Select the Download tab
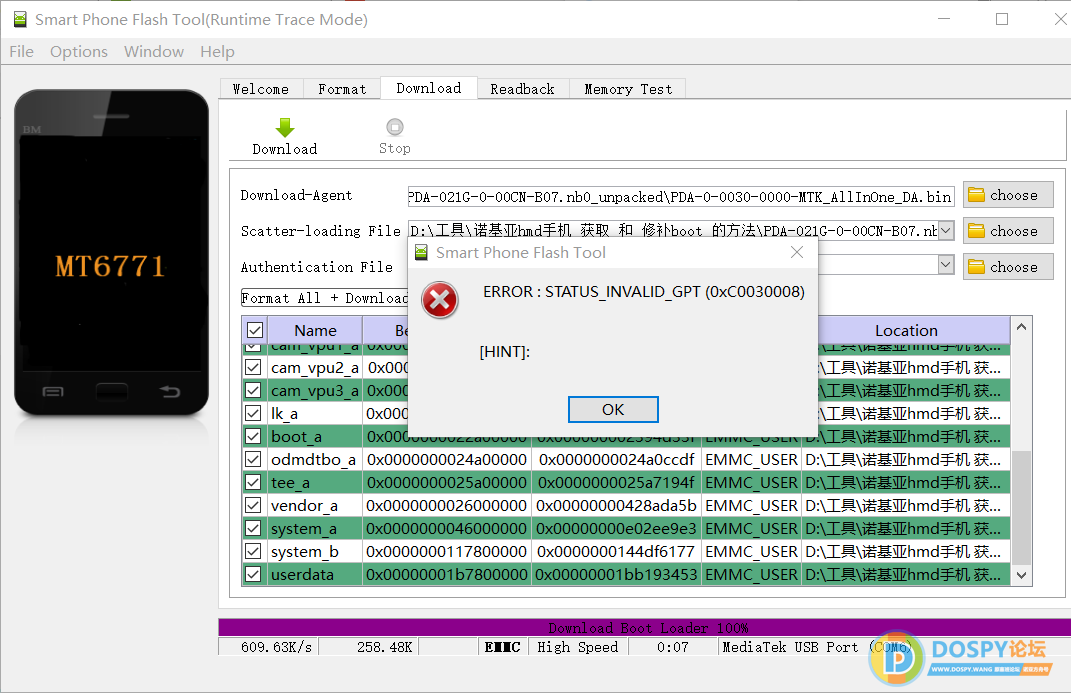 coord(428,88)
